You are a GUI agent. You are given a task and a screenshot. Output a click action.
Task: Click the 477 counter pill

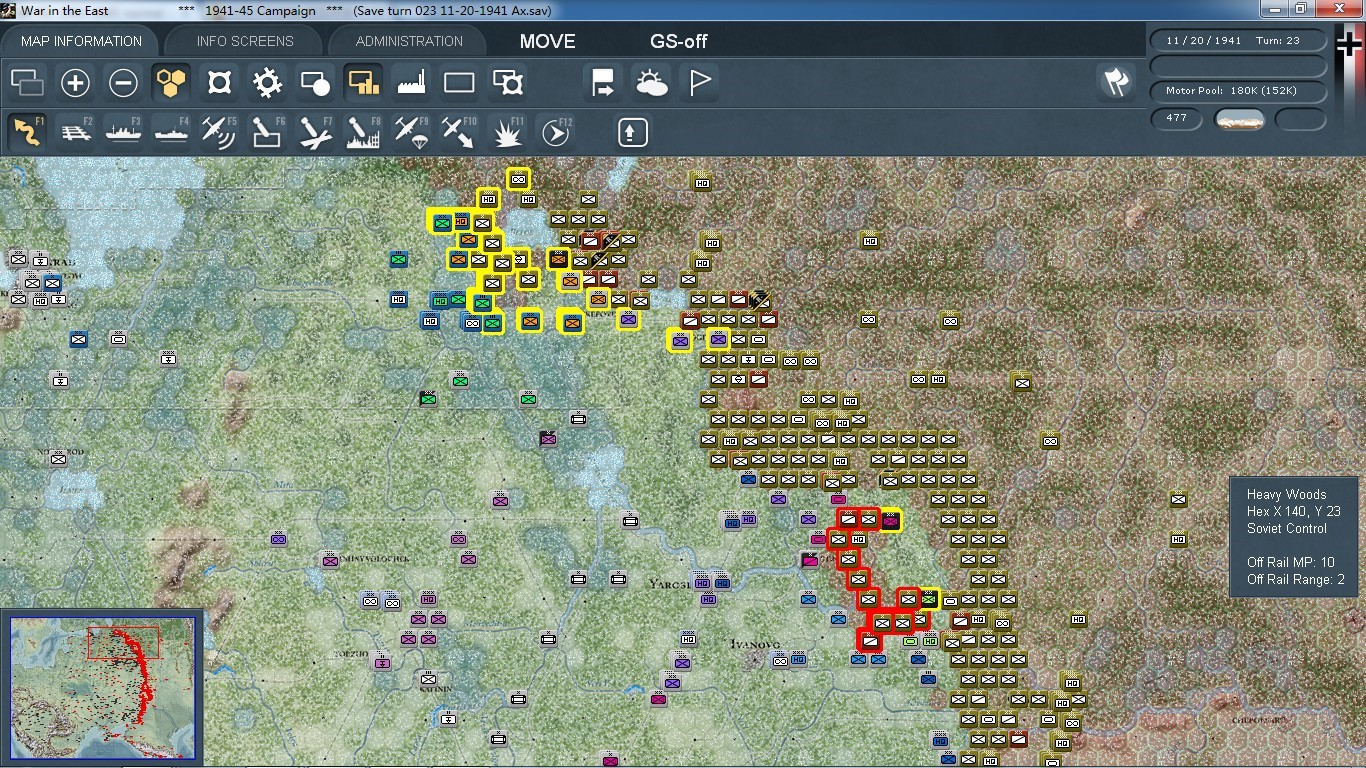click(x=1177, y=118)
